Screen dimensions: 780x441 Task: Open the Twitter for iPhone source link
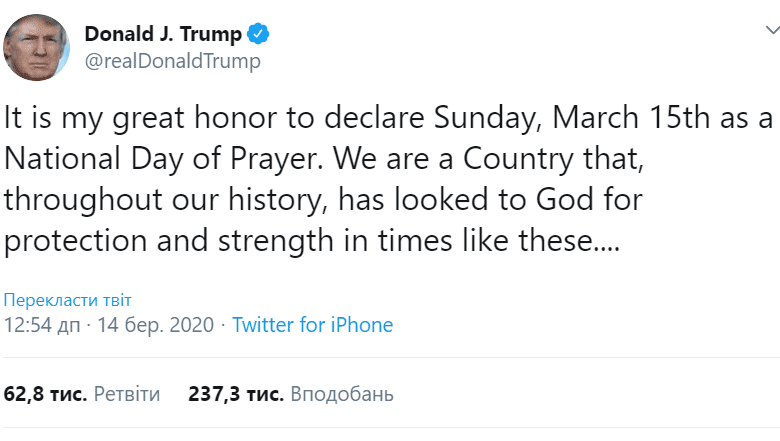(312, 325)
